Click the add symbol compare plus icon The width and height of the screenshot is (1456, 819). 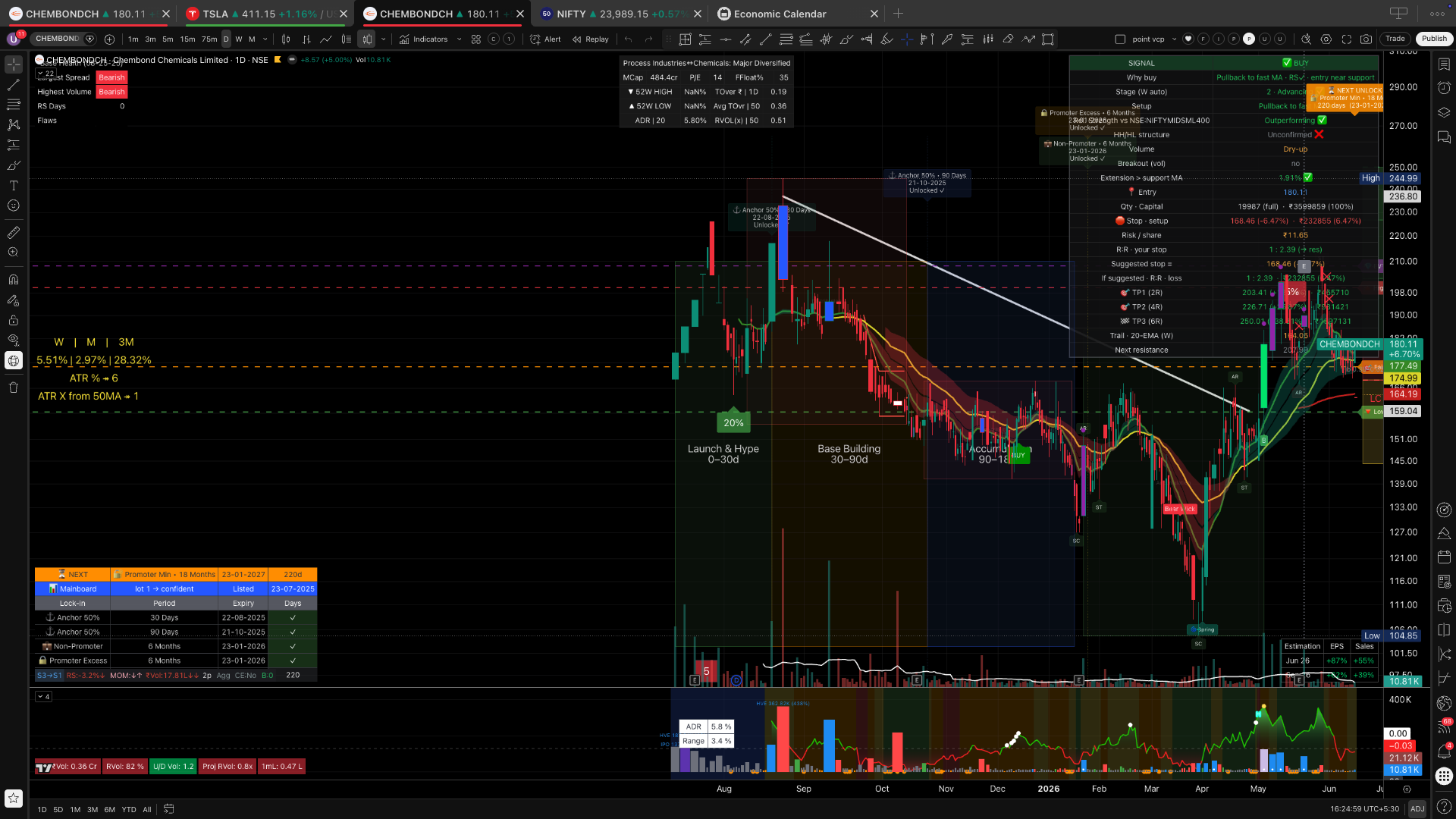109,39
